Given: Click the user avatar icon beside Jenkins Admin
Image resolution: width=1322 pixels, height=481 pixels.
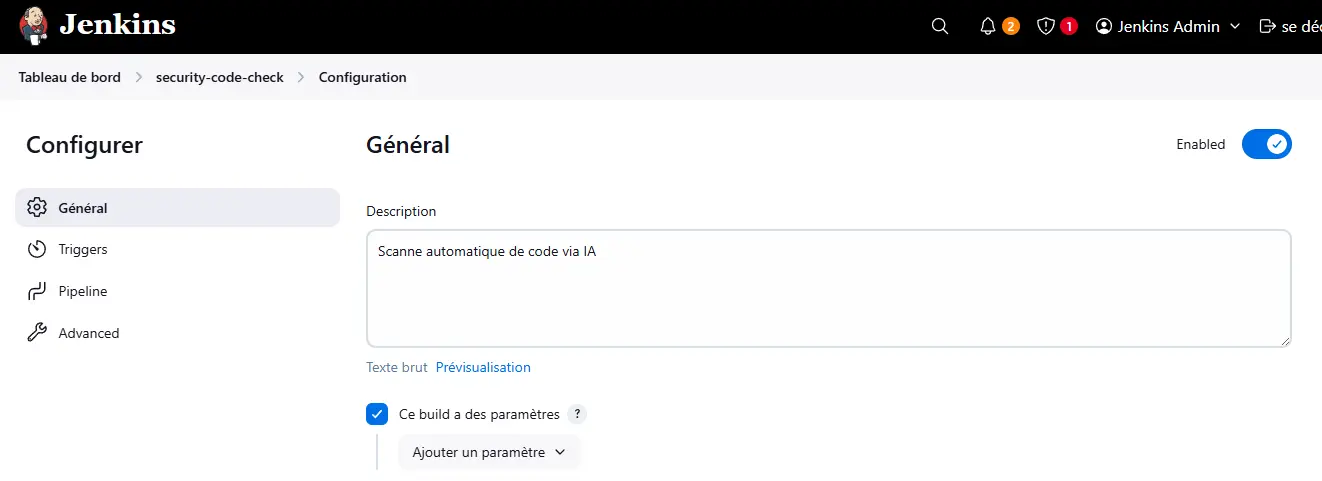Looking at the screenshot, I should coord(1104,26).
